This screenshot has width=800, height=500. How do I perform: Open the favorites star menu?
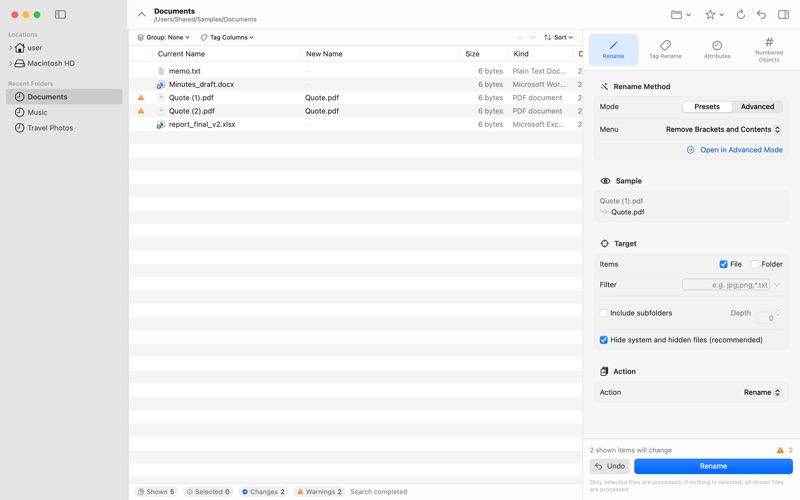point(714,15)
